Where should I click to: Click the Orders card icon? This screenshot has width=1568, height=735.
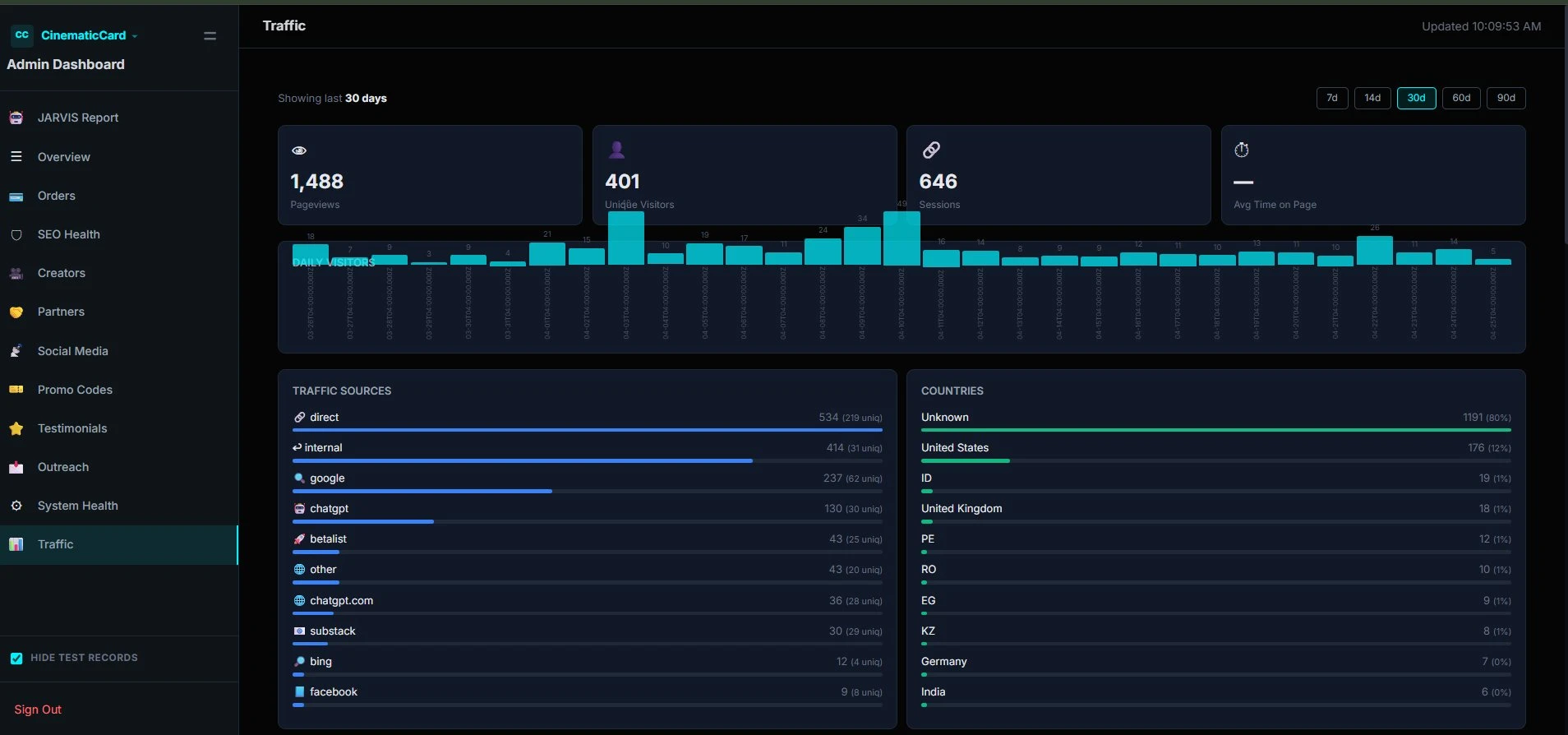coord(16,196)
